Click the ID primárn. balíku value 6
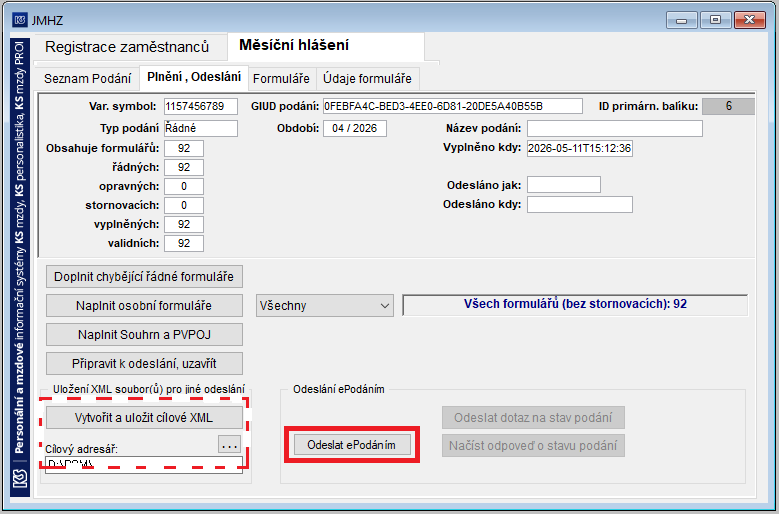 point(728,106)
